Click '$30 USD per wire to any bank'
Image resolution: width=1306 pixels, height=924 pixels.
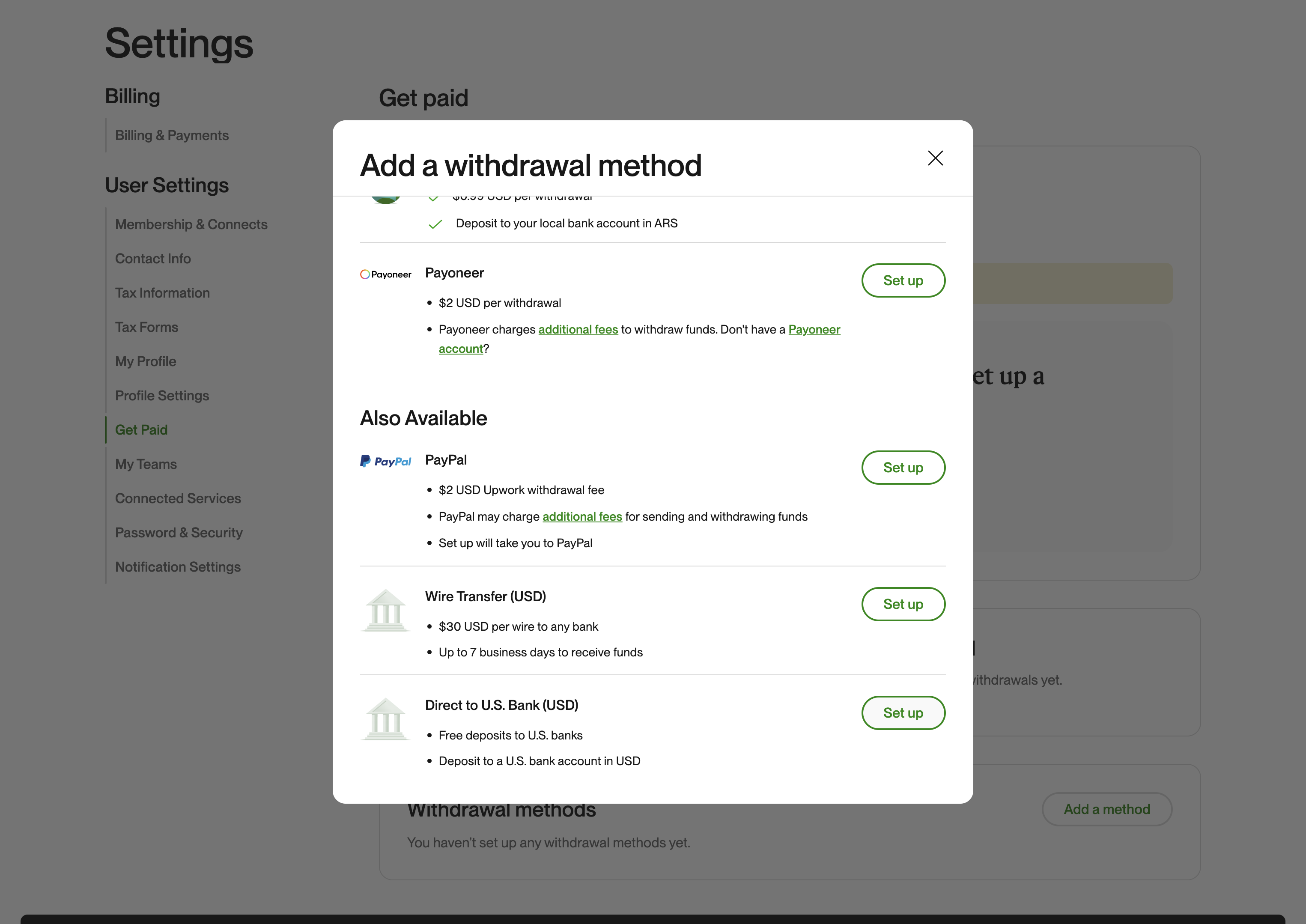pyautogui.click(x=519, y=626)
